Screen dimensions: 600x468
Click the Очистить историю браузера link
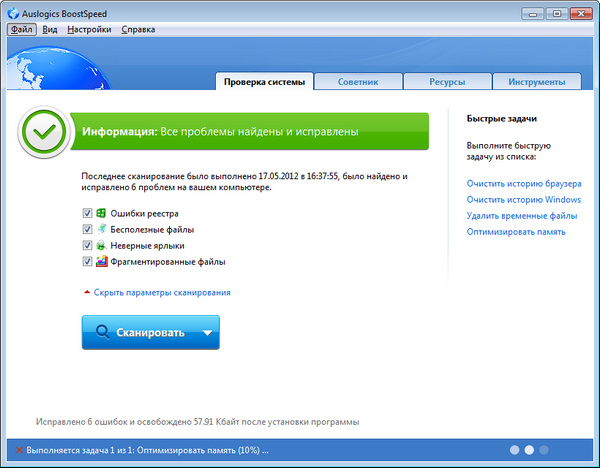pos(522,184)
